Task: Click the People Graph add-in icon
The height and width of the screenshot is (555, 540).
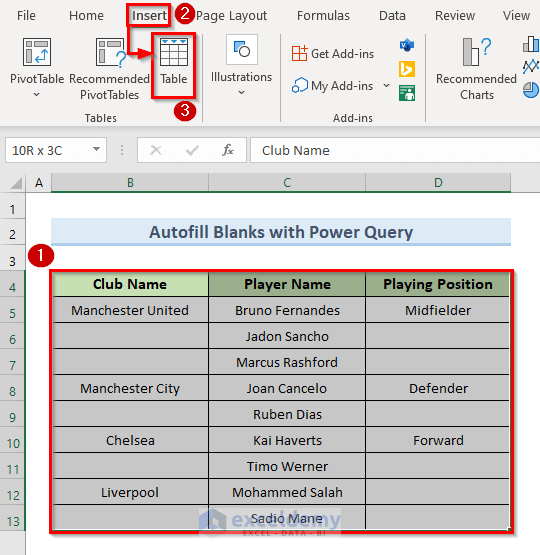Action: tap(407, 93)
